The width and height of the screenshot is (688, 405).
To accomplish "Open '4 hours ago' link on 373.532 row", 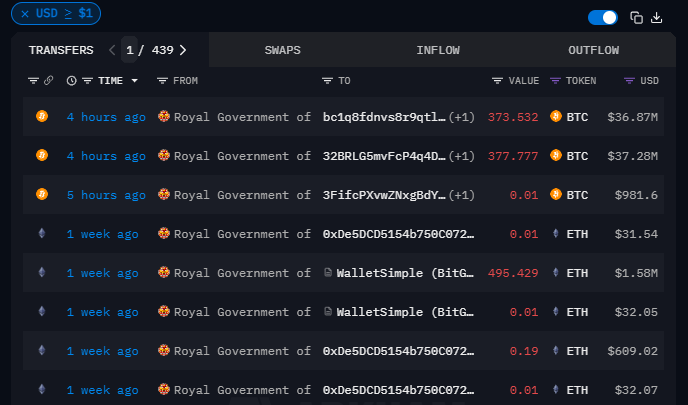I will [x=106, y=117].
